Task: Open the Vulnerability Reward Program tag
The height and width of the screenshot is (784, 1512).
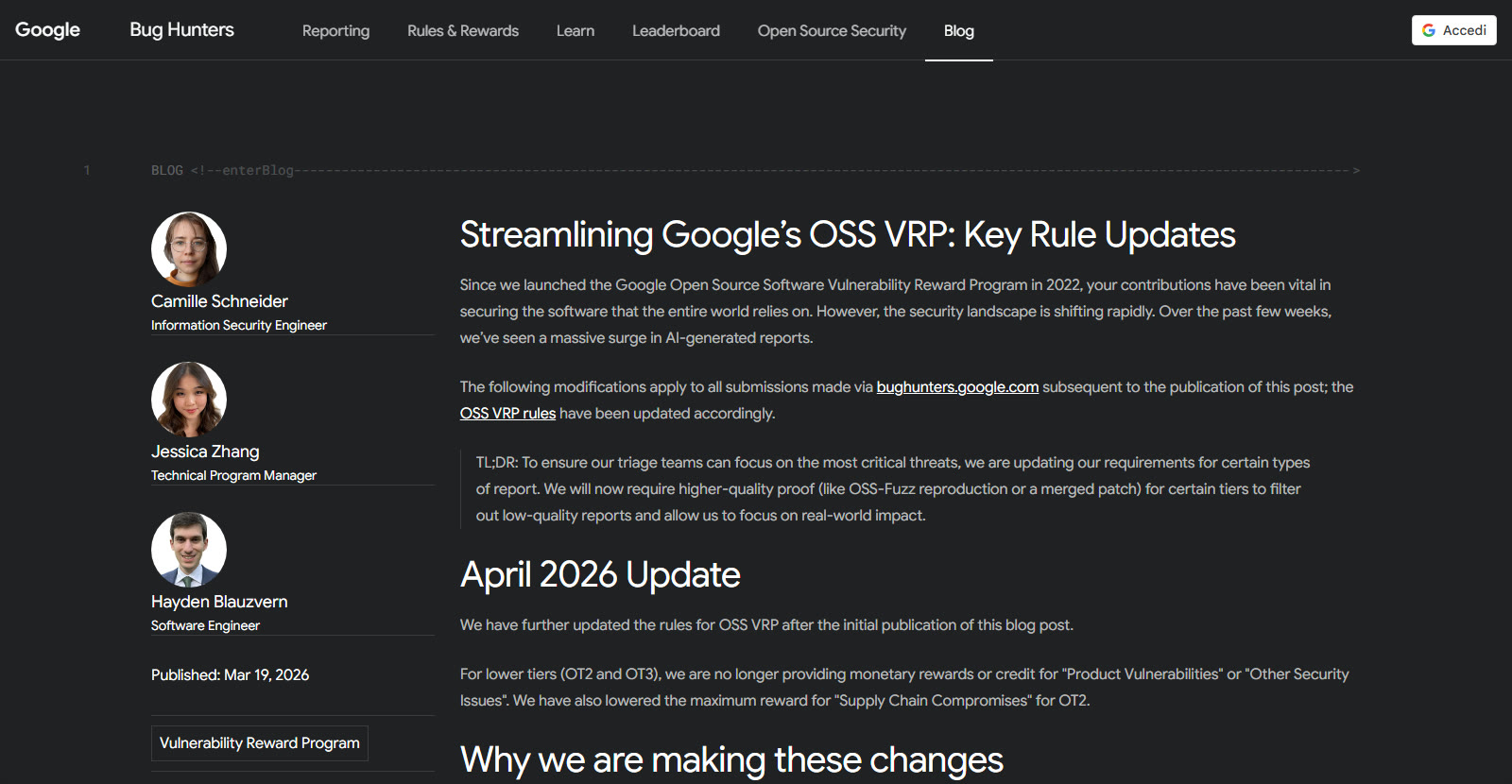Action: coord(260,743)
